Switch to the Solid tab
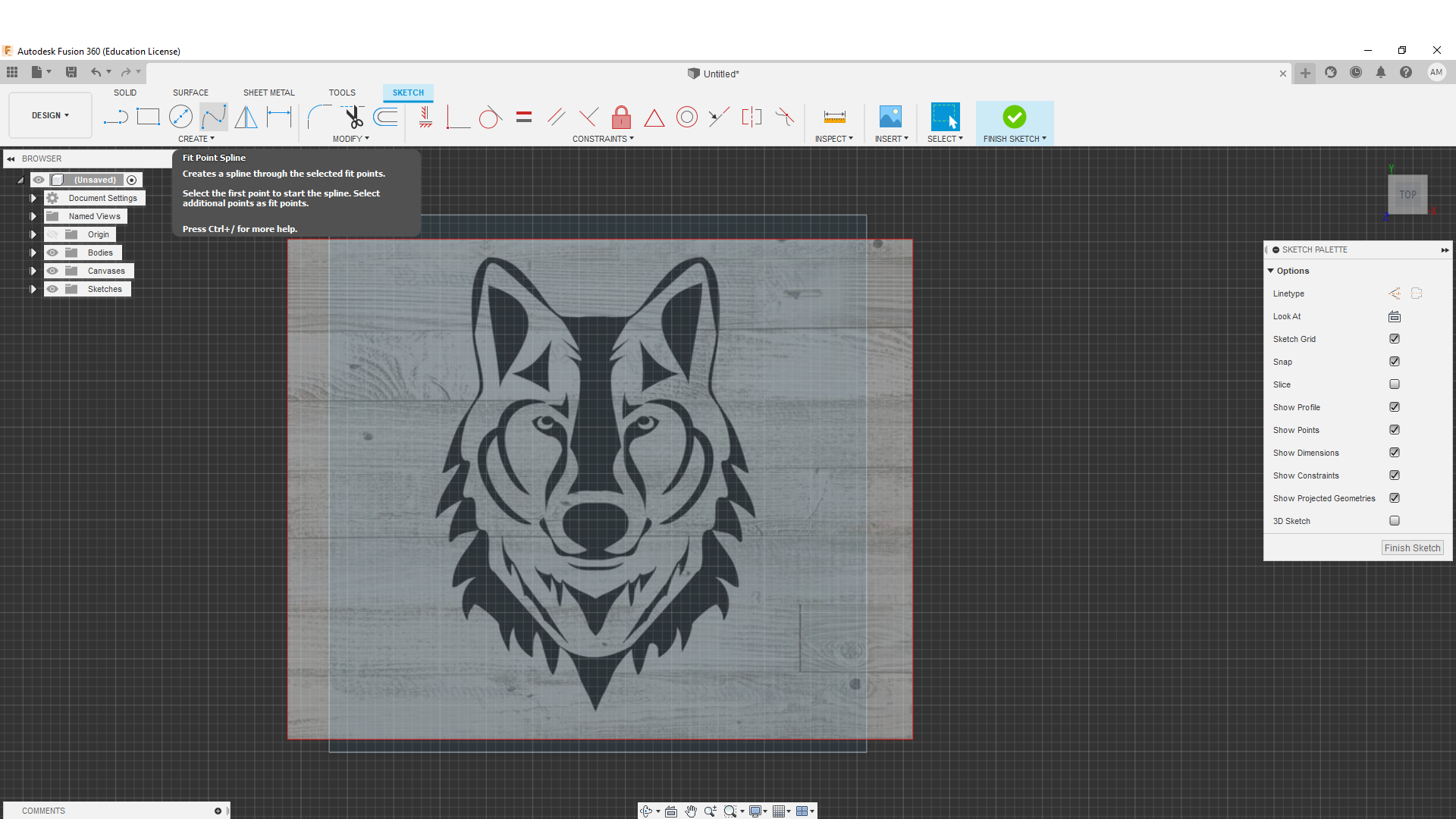 coord(125,92)
